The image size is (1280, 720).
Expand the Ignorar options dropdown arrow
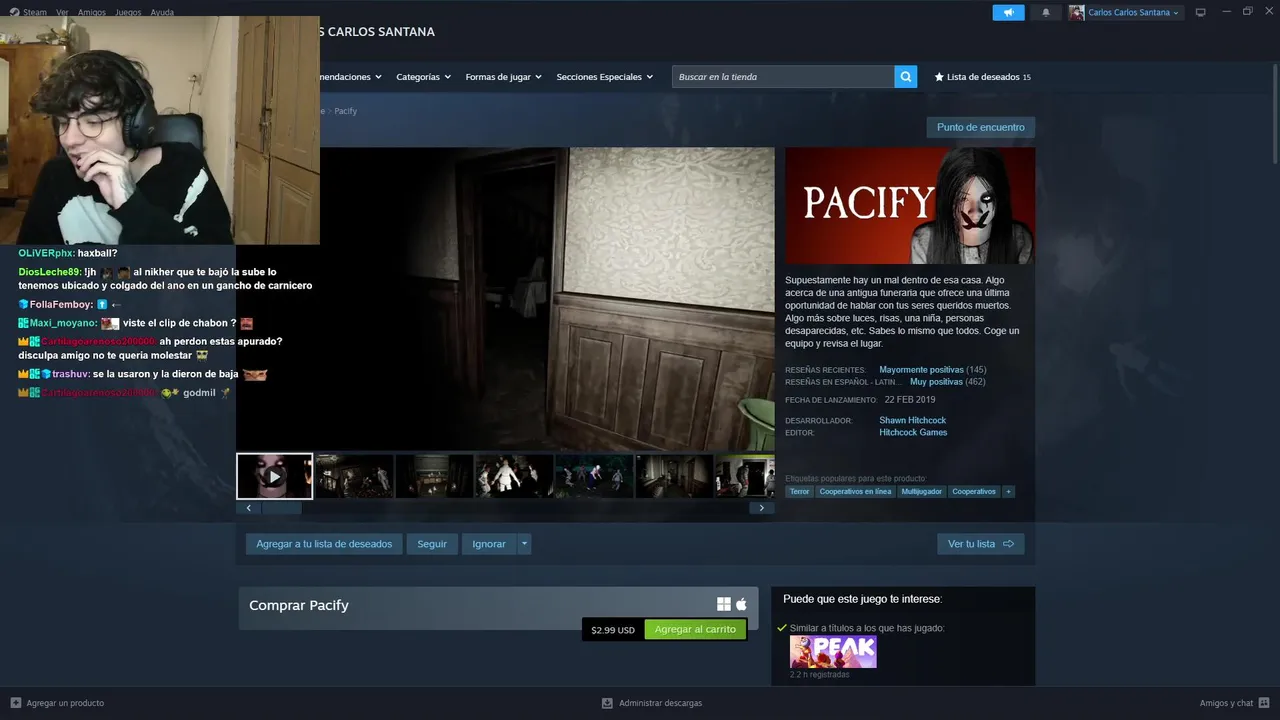coord(524,544)
